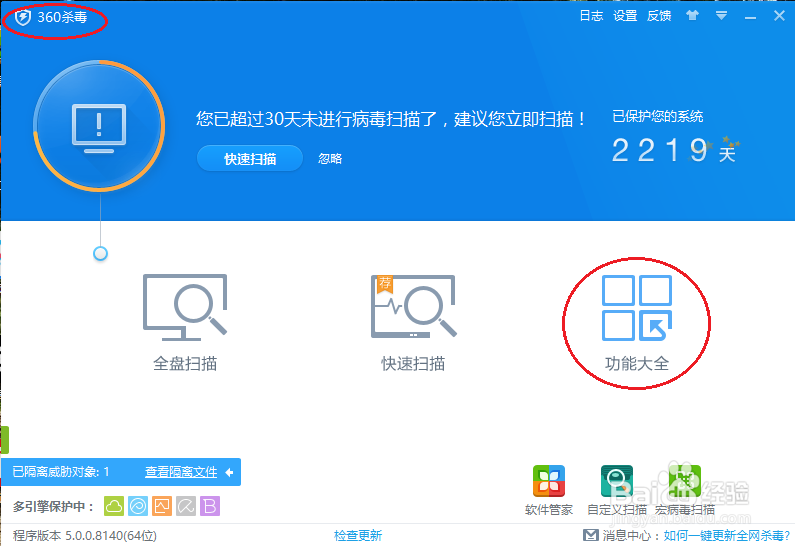Click 如何一键更新全网杀毒 link
This screenshot has width=795, height=546.
pos(727,535)
